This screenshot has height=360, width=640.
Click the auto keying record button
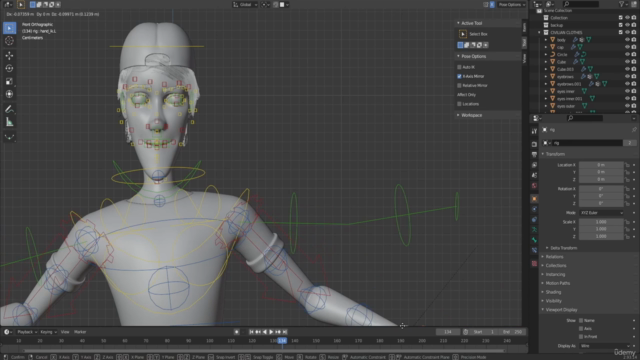click(237, 332)
